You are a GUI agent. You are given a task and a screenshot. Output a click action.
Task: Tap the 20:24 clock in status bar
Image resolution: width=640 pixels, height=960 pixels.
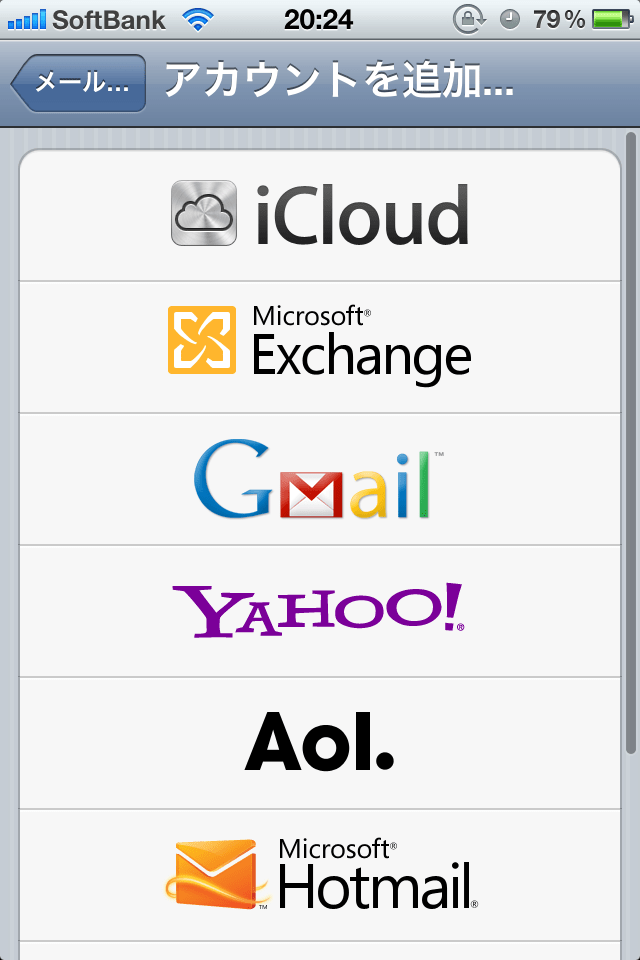tap(318, 20)
